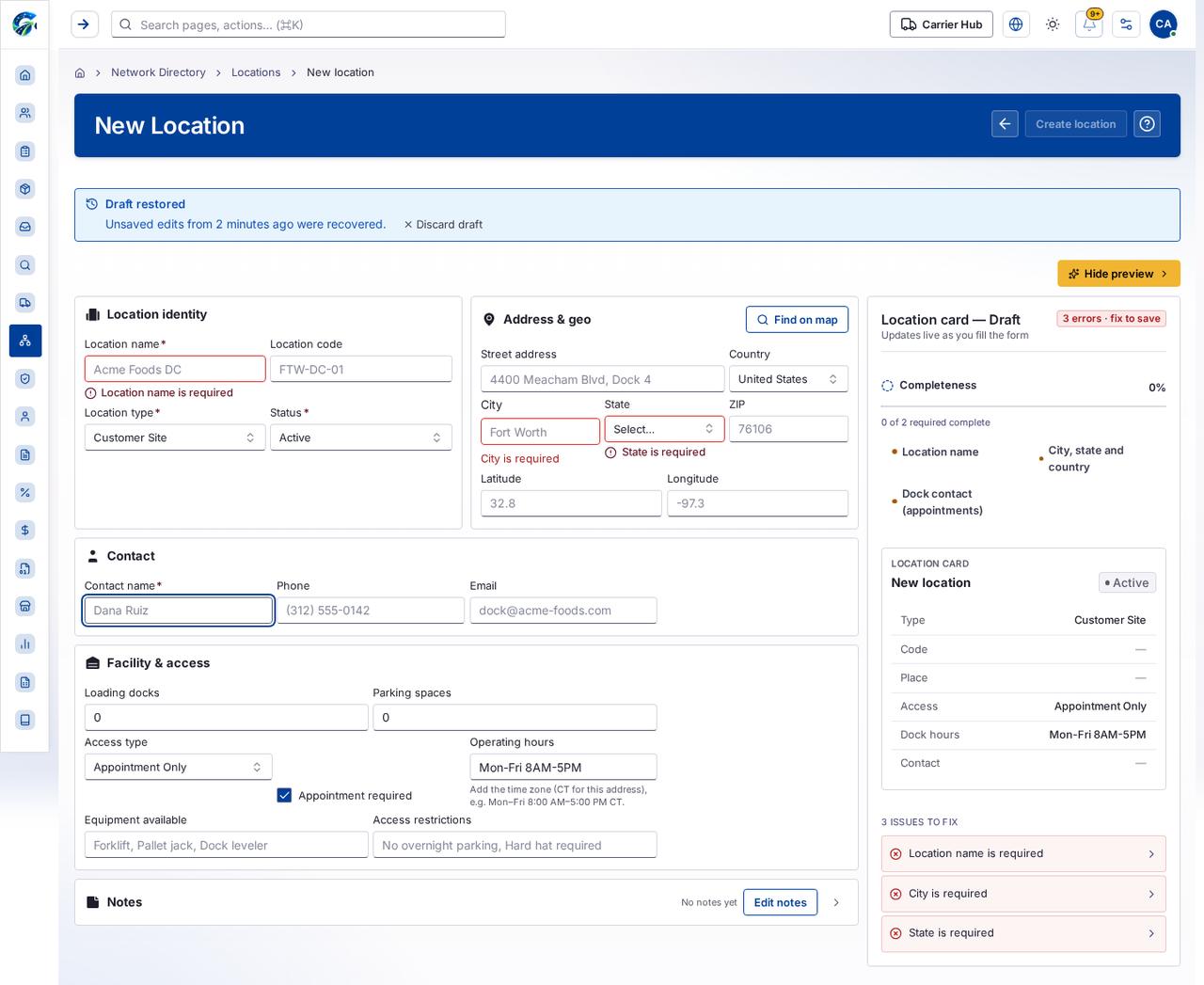
Task: Click the Location name input field
Action: pyautogui.click(x=175, y=369)
